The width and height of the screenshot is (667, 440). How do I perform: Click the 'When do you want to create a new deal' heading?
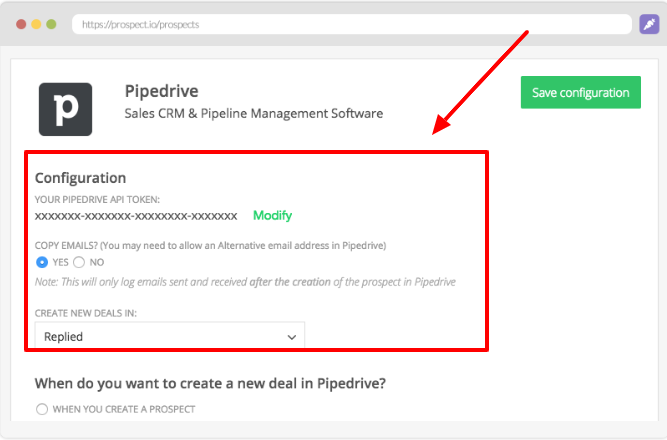210,383
